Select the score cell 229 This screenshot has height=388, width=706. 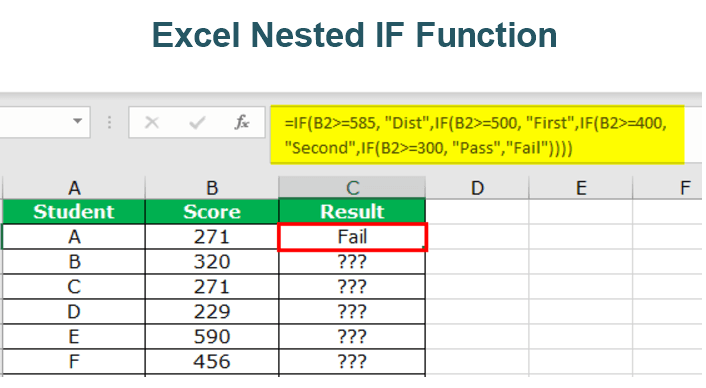point(212,311)
